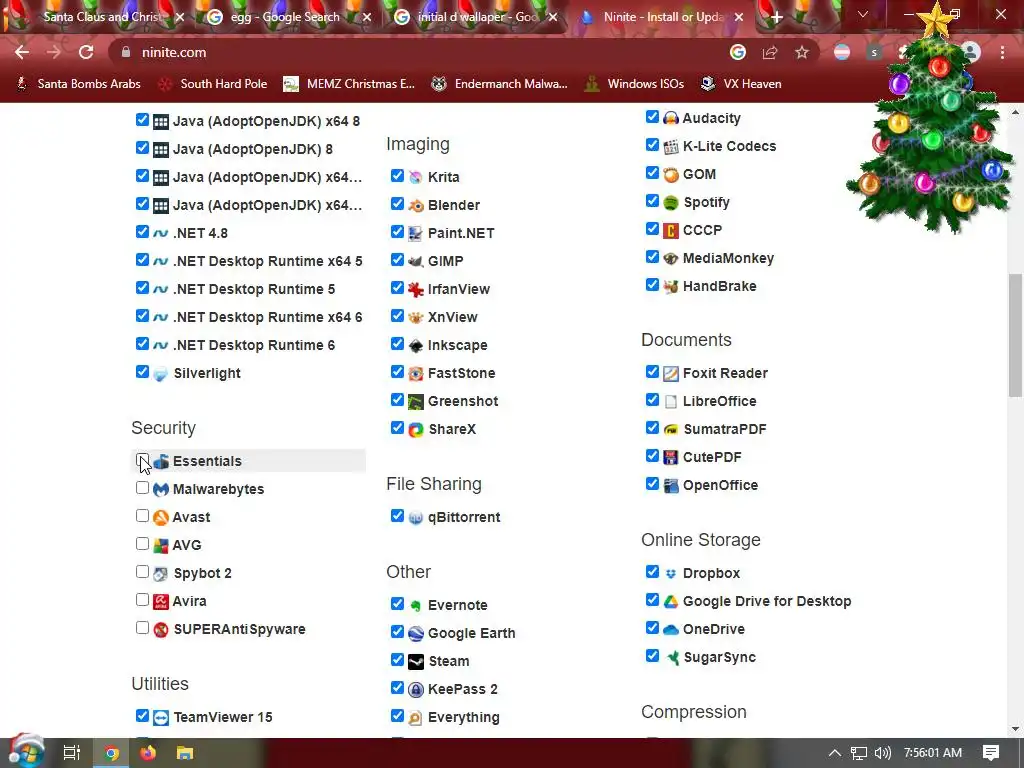The width and height of the screenshot is (1024, 768).
Task: Click the Inkscape icon
Action: [x=415, y=345]
